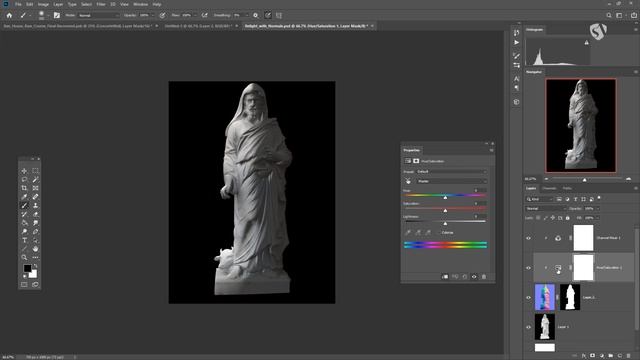Click the Saturation slider handle
640x360 pixels.
445,210
